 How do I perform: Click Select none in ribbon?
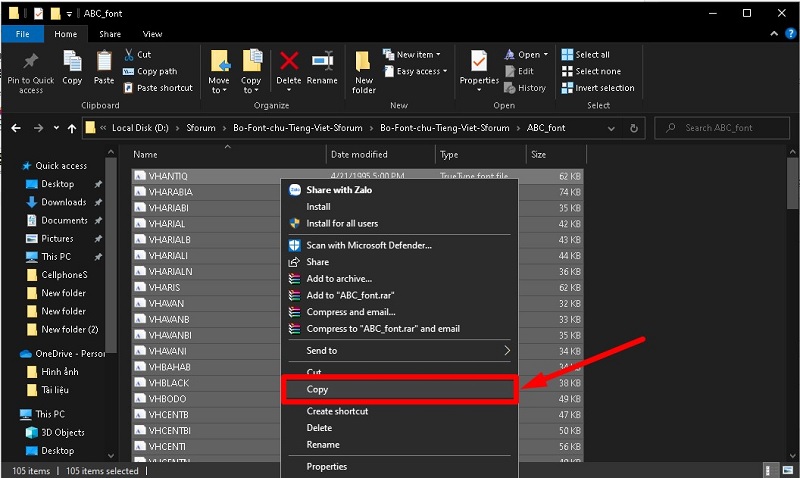[x=591, y=71]
